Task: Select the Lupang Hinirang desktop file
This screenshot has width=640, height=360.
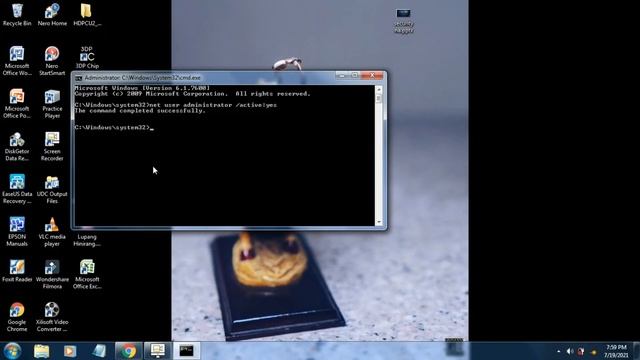Action: (x=87, y=240)
